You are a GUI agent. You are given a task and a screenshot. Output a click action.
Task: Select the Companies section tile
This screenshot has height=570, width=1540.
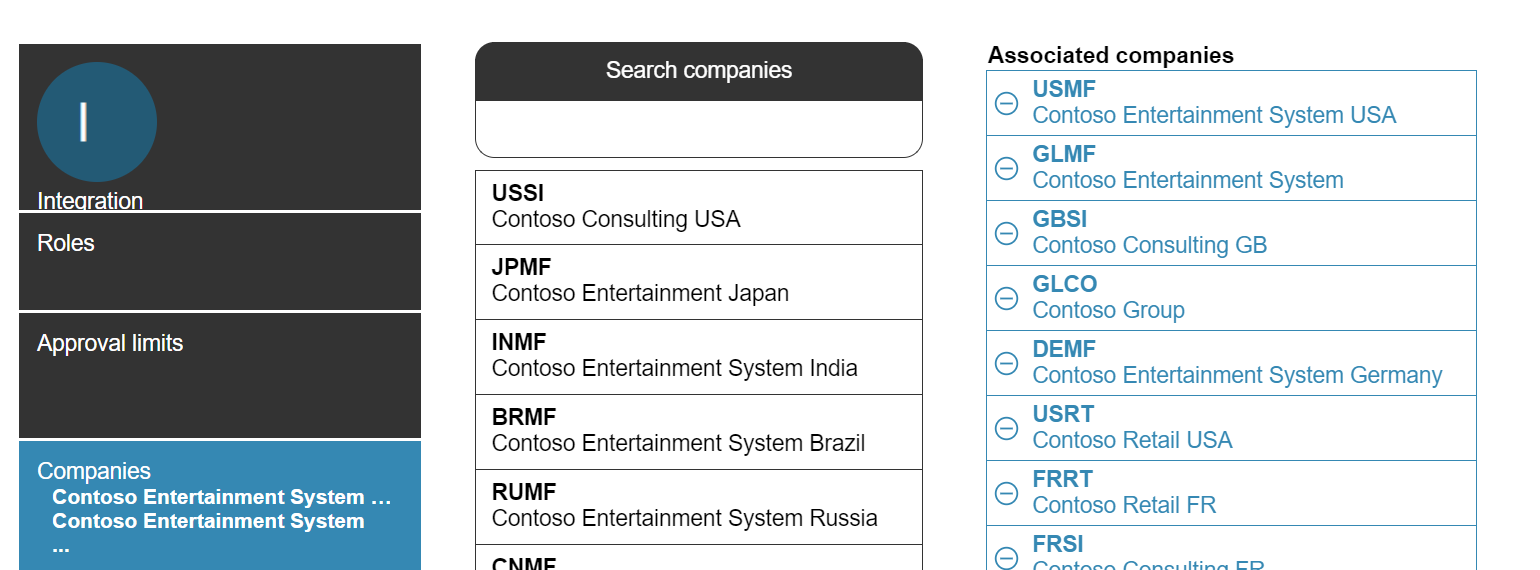click(220, 505)
